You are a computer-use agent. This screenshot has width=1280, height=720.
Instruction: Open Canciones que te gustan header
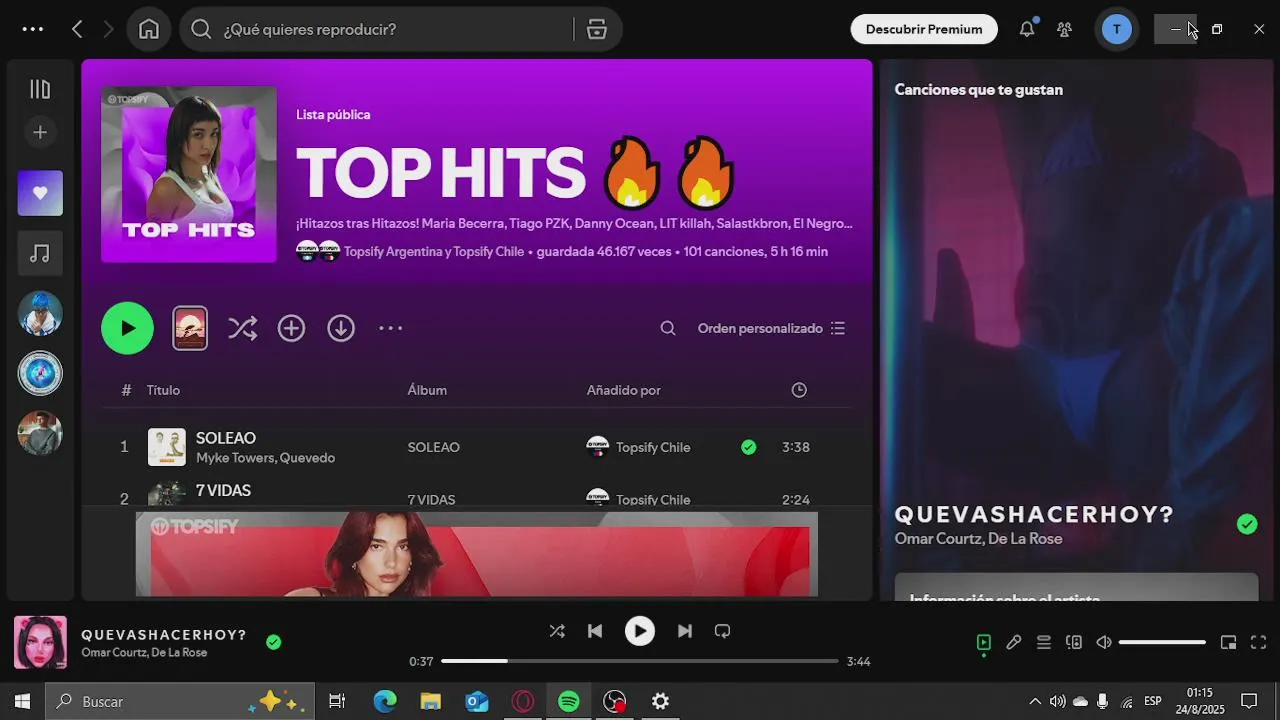click(x=978, y=90)
